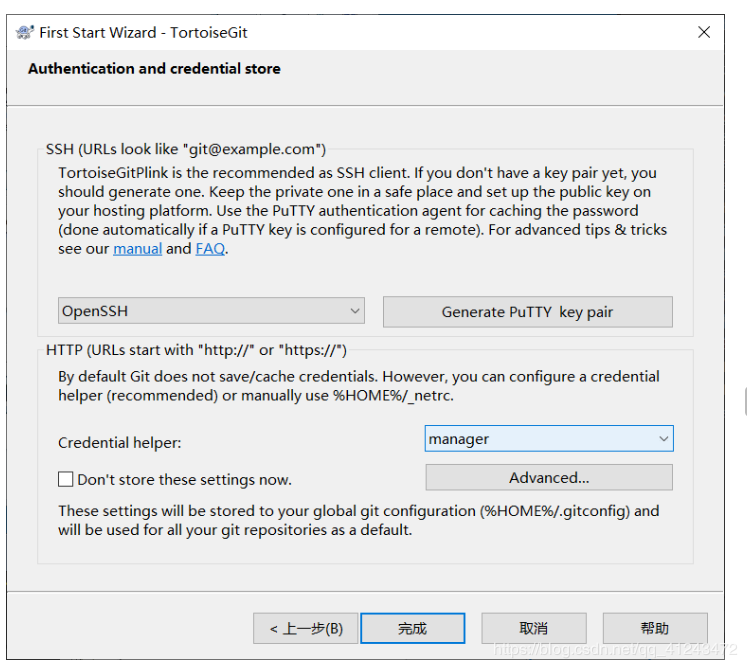Go back with 上一步(B) button
Image resolution: width=747 pixels, height=668 pixels.
(x=305, y=628)
